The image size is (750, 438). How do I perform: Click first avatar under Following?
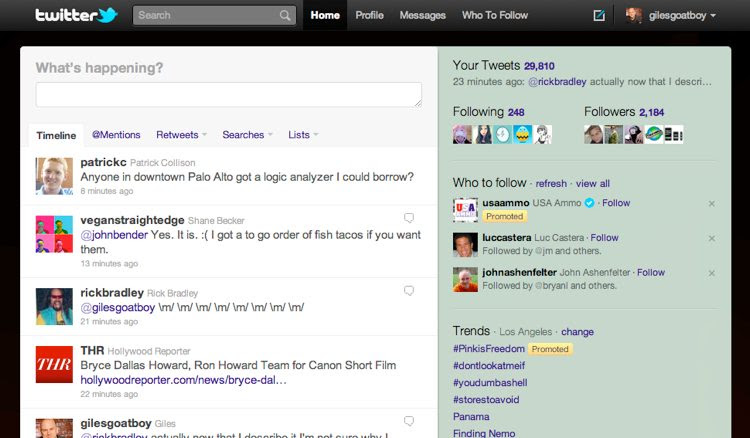(x=462, y=134)
